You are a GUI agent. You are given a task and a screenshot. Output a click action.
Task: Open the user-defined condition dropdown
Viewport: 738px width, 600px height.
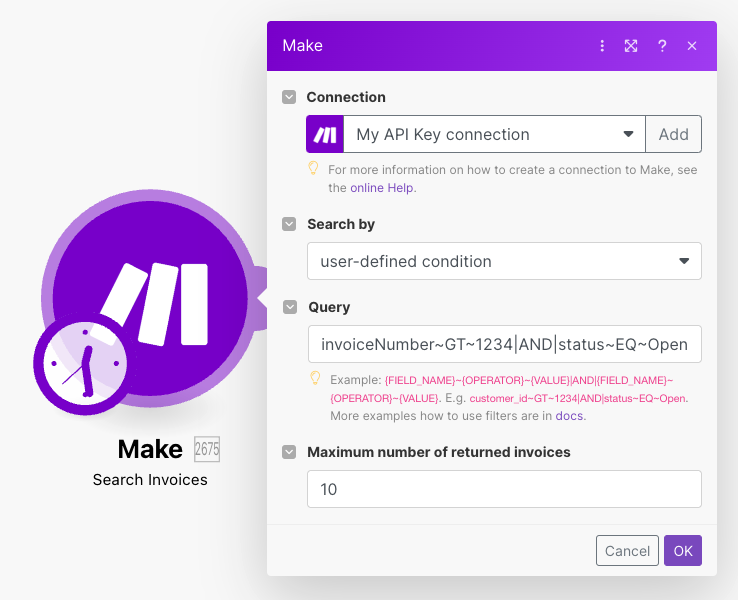(x=504, y=261)
